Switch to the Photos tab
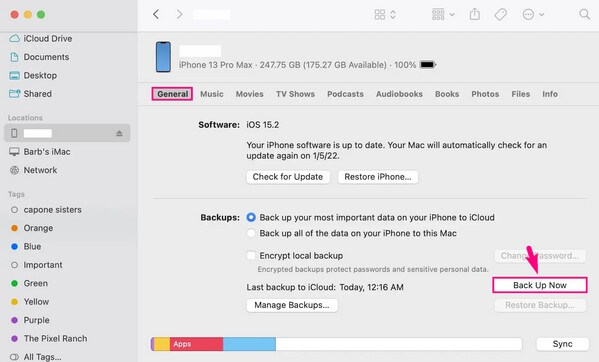599x362 pixels. point(485,94)
